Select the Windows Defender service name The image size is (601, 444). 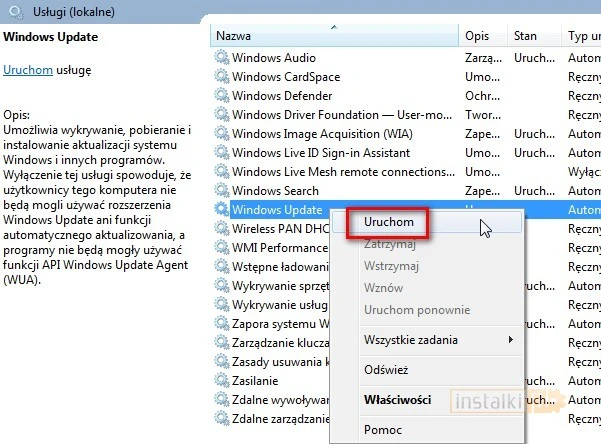282,96
